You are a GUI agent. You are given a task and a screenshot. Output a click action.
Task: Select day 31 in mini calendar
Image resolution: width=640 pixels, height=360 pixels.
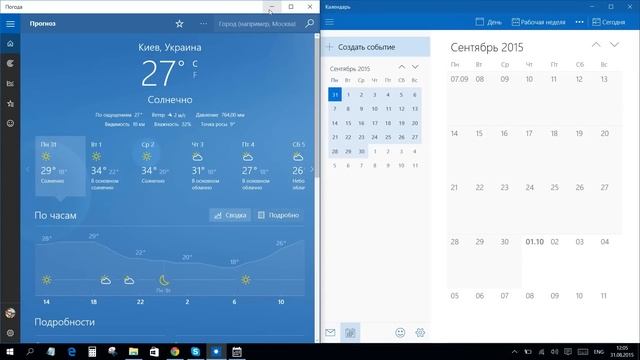[335, 95]
